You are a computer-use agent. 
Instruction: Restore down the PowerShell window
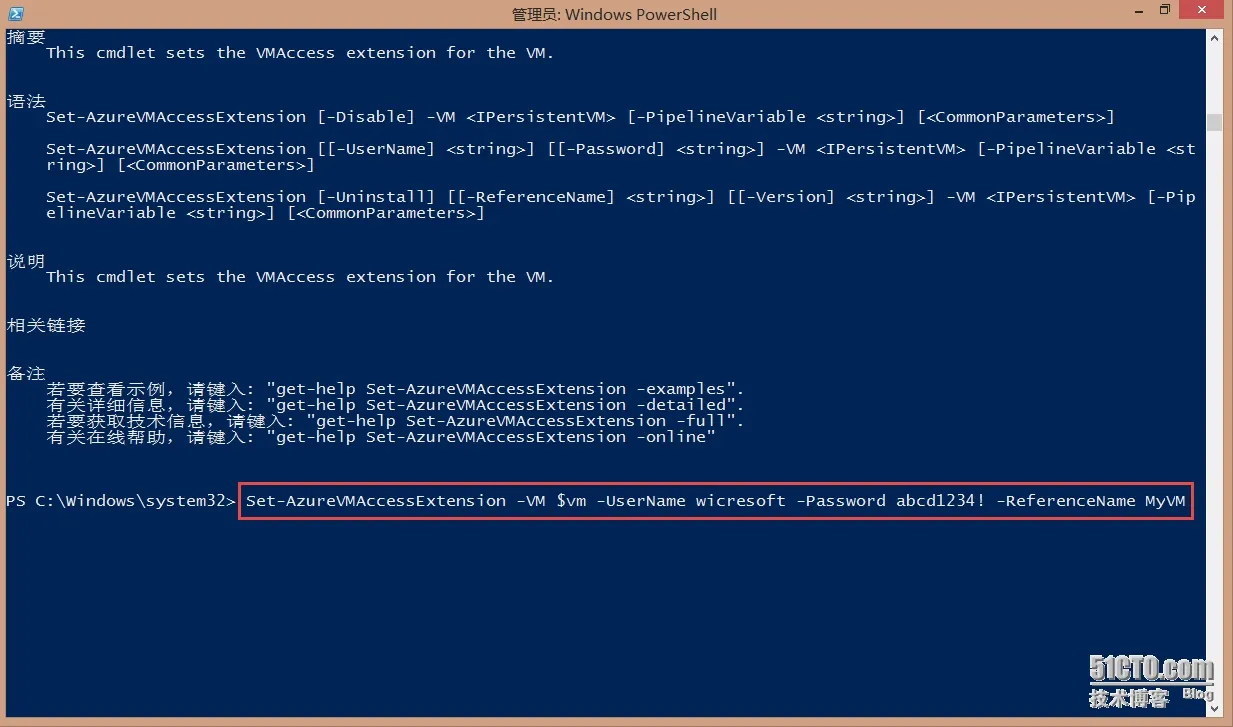pyautogui.click(x=1164, y=11)
